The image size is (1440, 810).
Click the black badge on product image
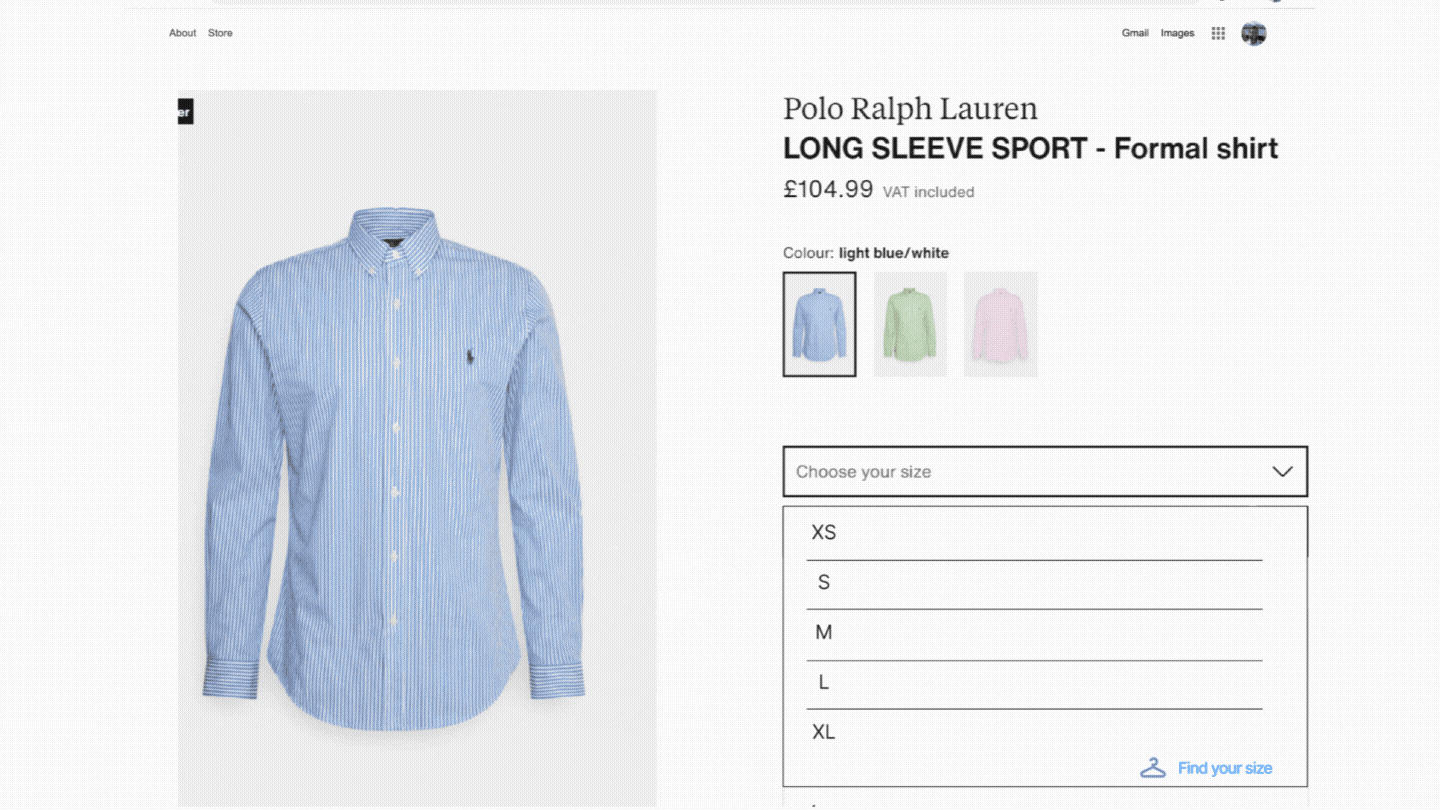(x=185, y=112)
